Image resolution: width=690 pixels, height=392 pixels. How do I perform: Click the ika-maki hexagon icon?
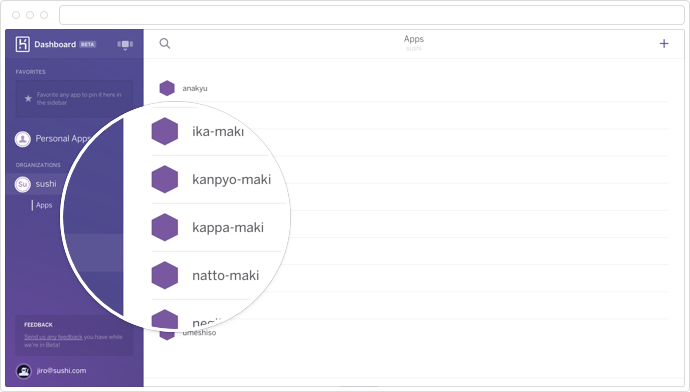click(165, 131)
